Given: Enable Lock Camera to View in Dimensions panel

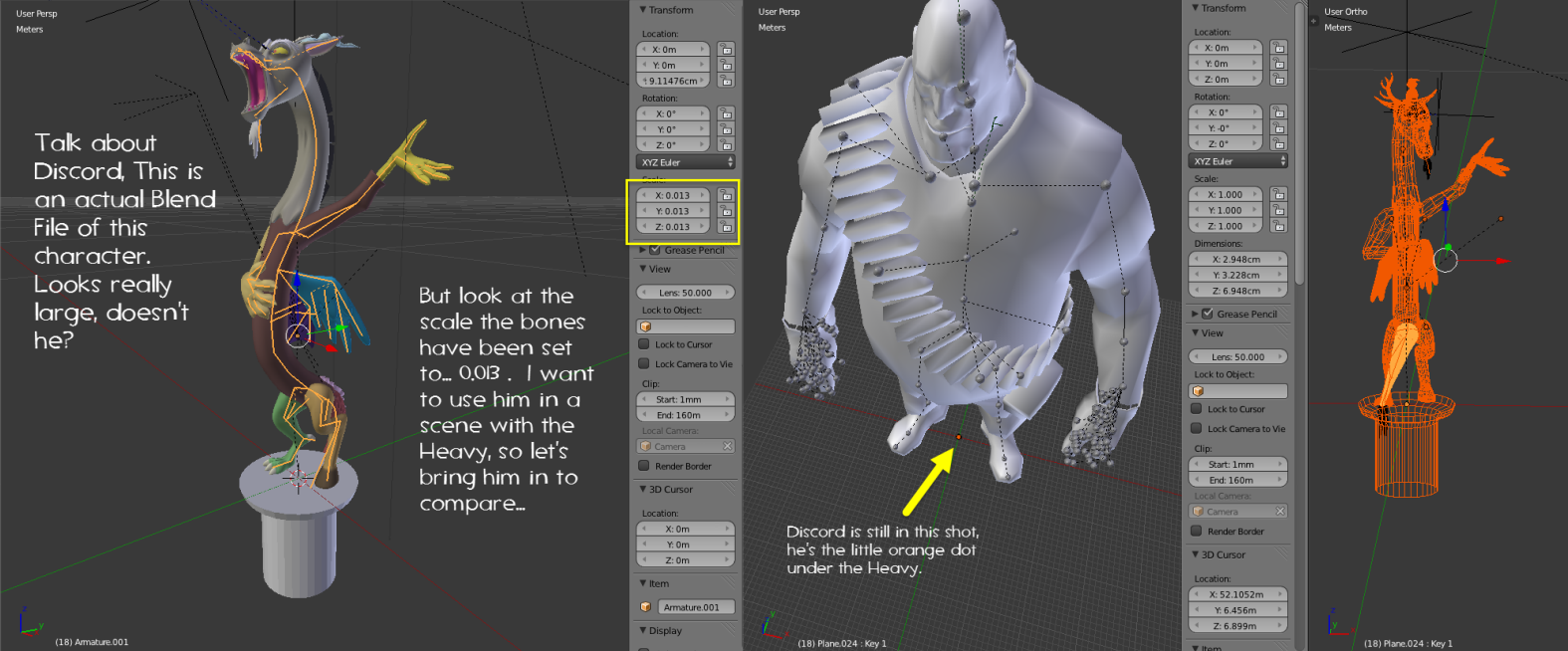Looking at the screenshot, I should click(x=1197, y=428).
